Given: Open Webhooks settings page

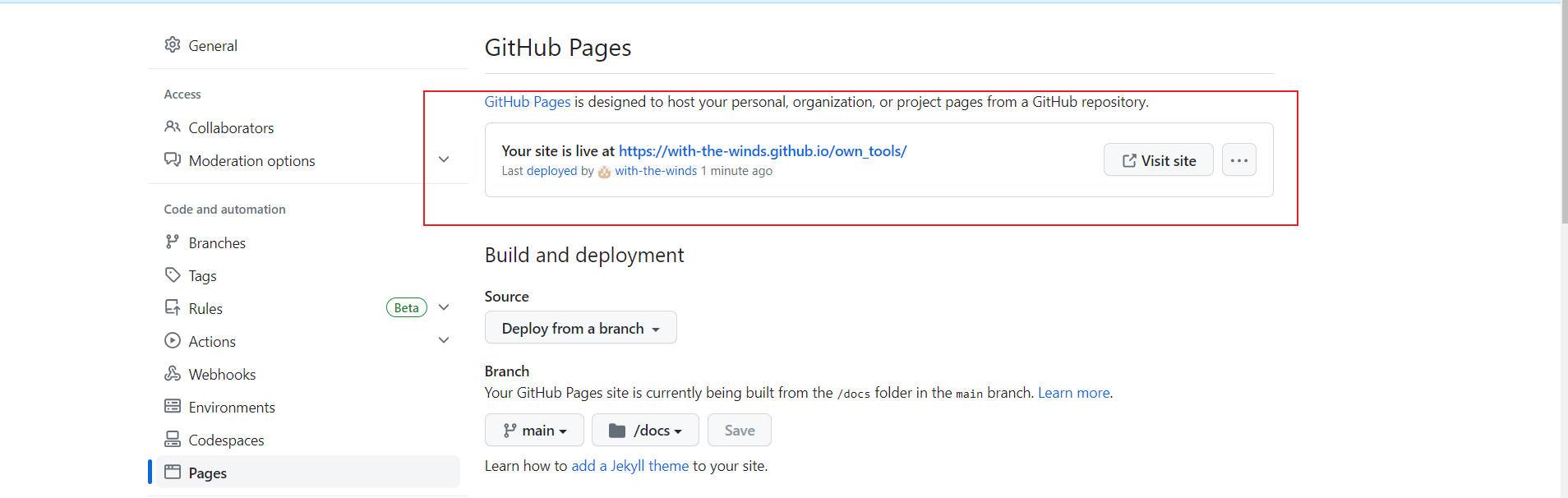Looking at the screenshot, I should pos(222,375).
